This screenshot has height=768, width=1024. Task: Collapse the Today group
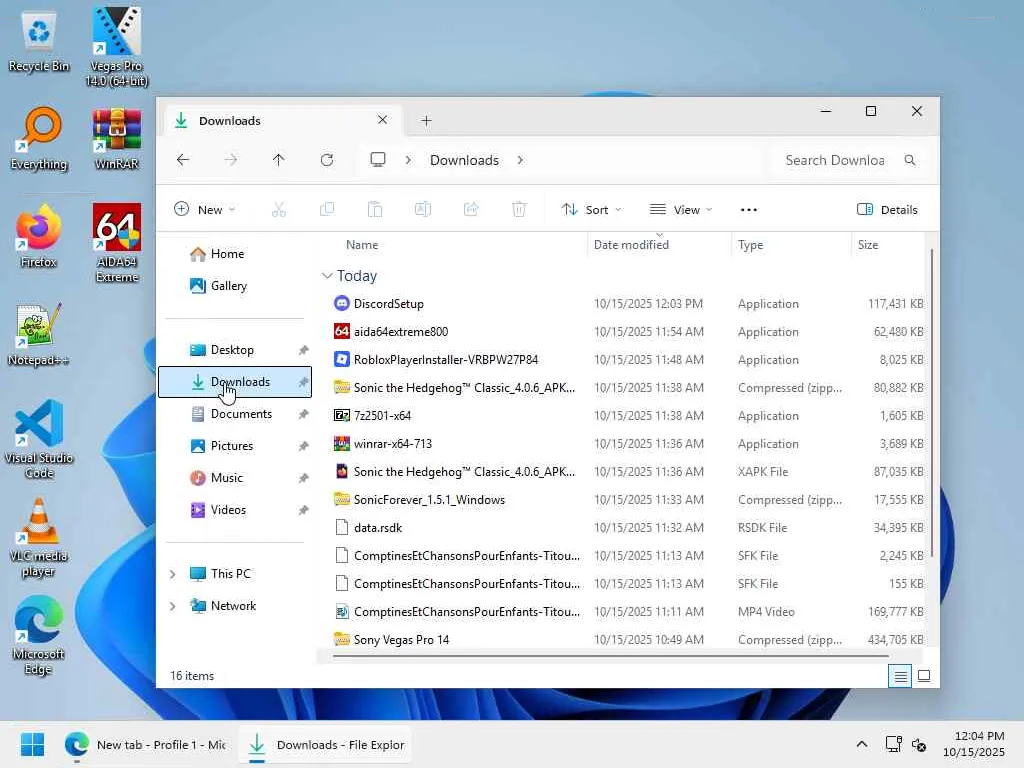(327, 276)
